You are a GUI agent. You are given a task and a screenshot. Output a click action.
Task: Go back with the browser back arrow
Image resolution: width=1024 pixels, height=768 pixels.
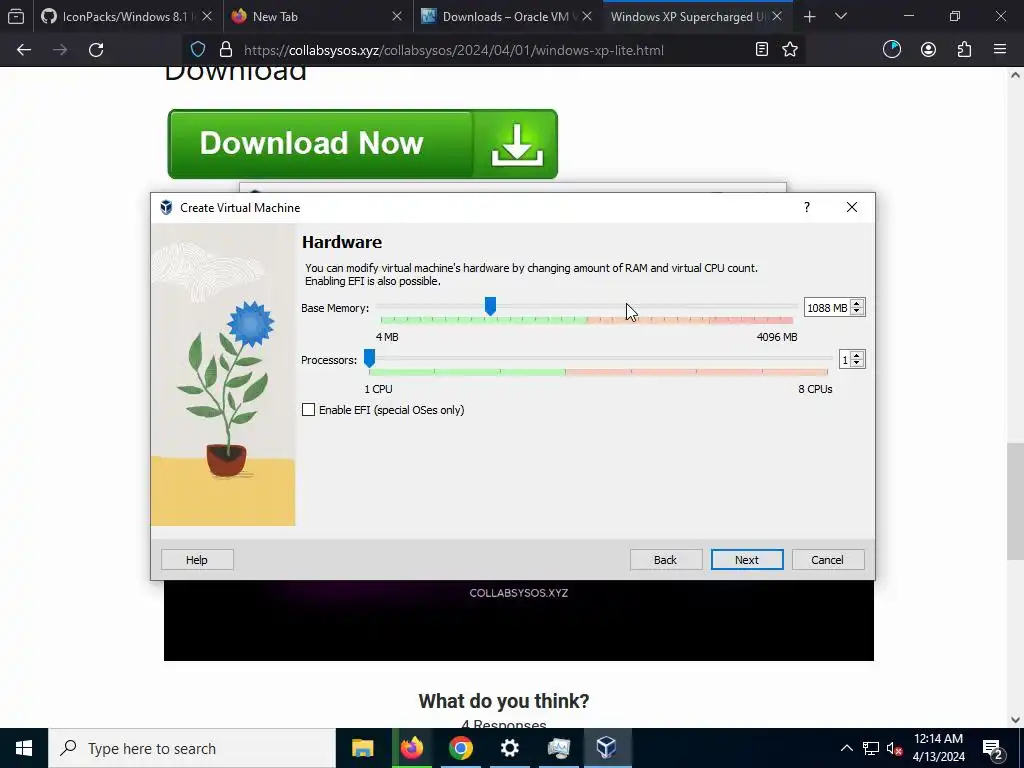[24, 50]
